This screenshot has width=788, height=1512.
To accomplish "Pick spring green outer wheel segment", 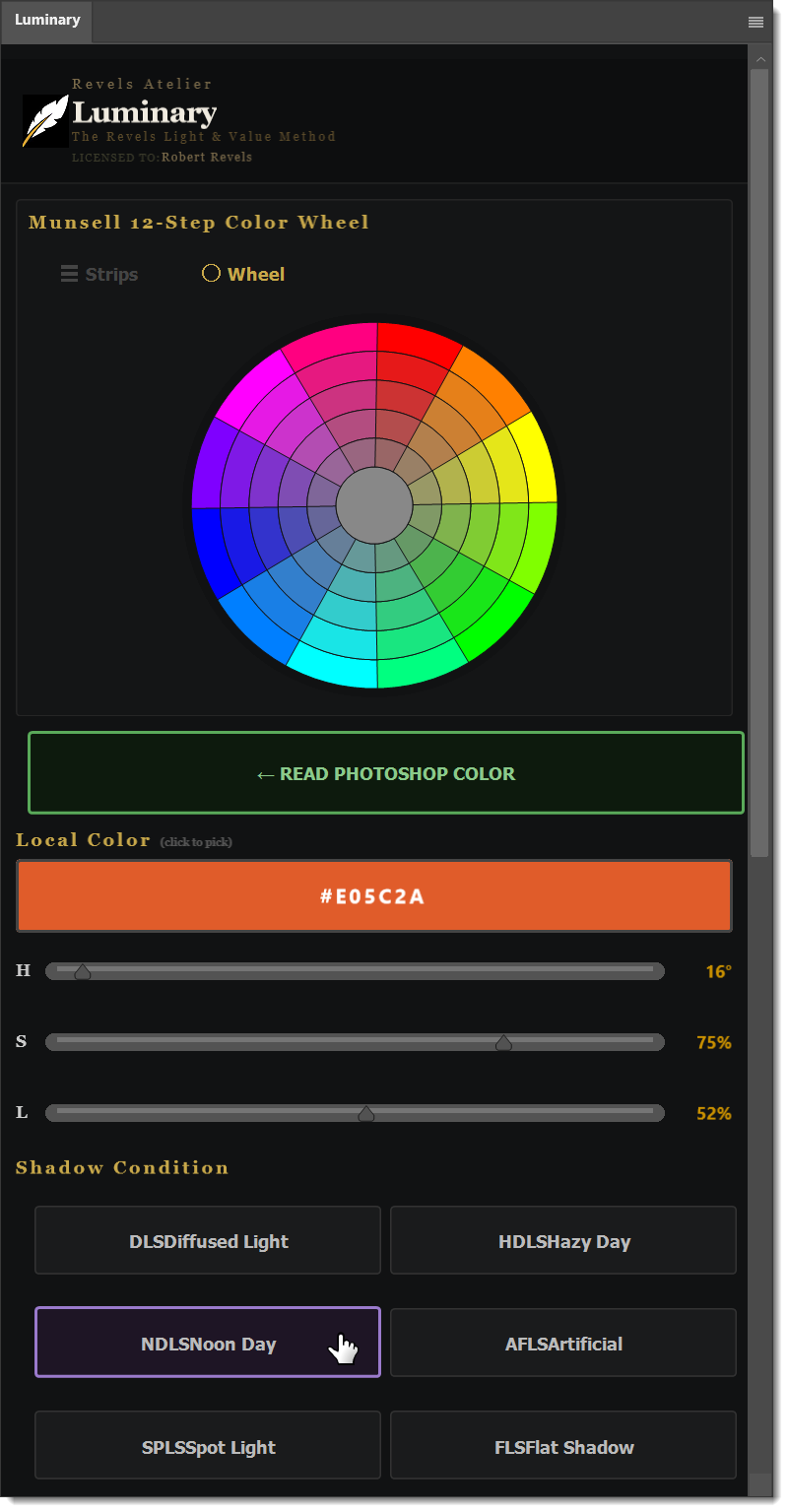I will point(419,669).
